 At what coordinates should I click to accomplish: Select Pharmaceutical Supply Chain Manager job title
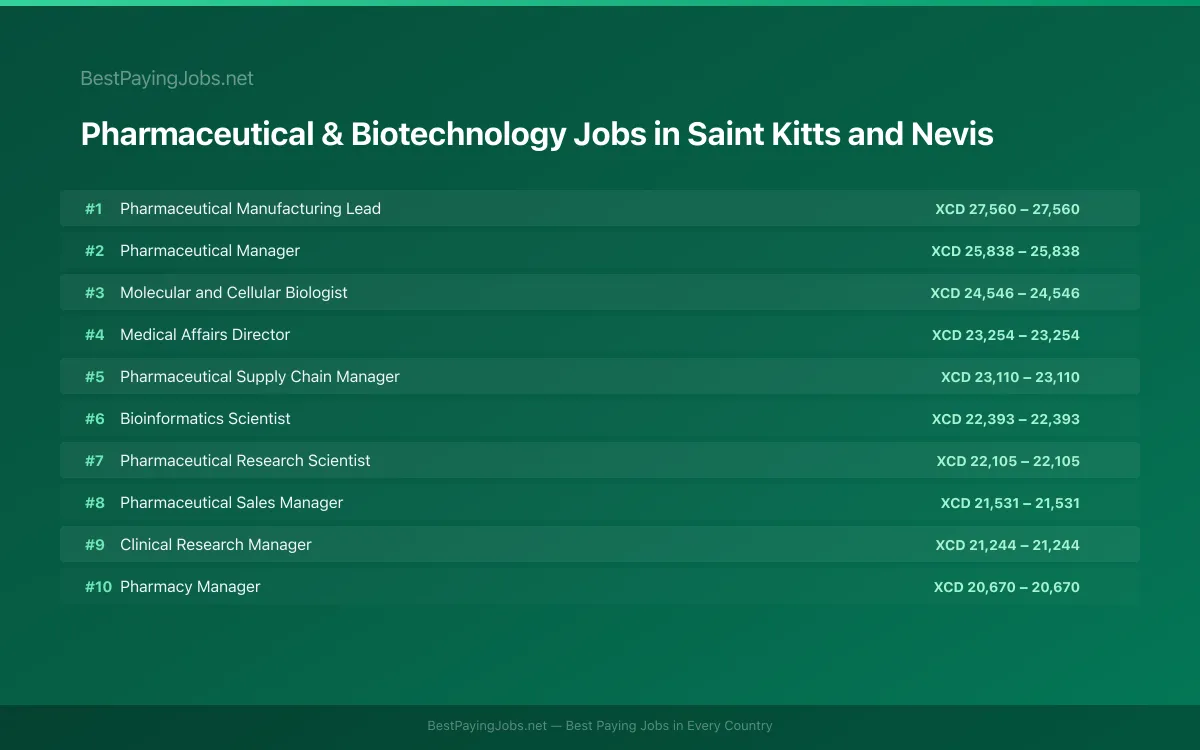260,377
